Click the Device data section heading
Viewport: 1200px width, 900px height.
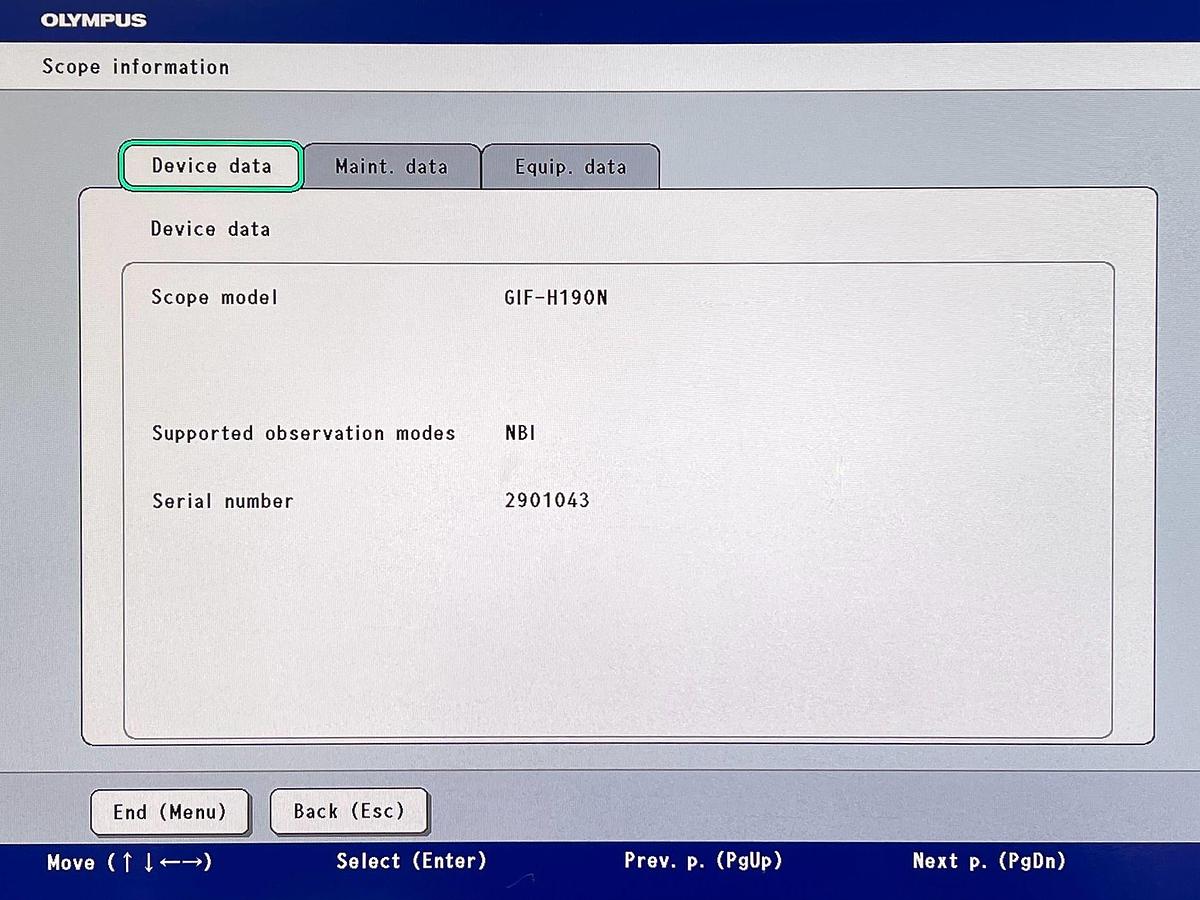(210, 229)
